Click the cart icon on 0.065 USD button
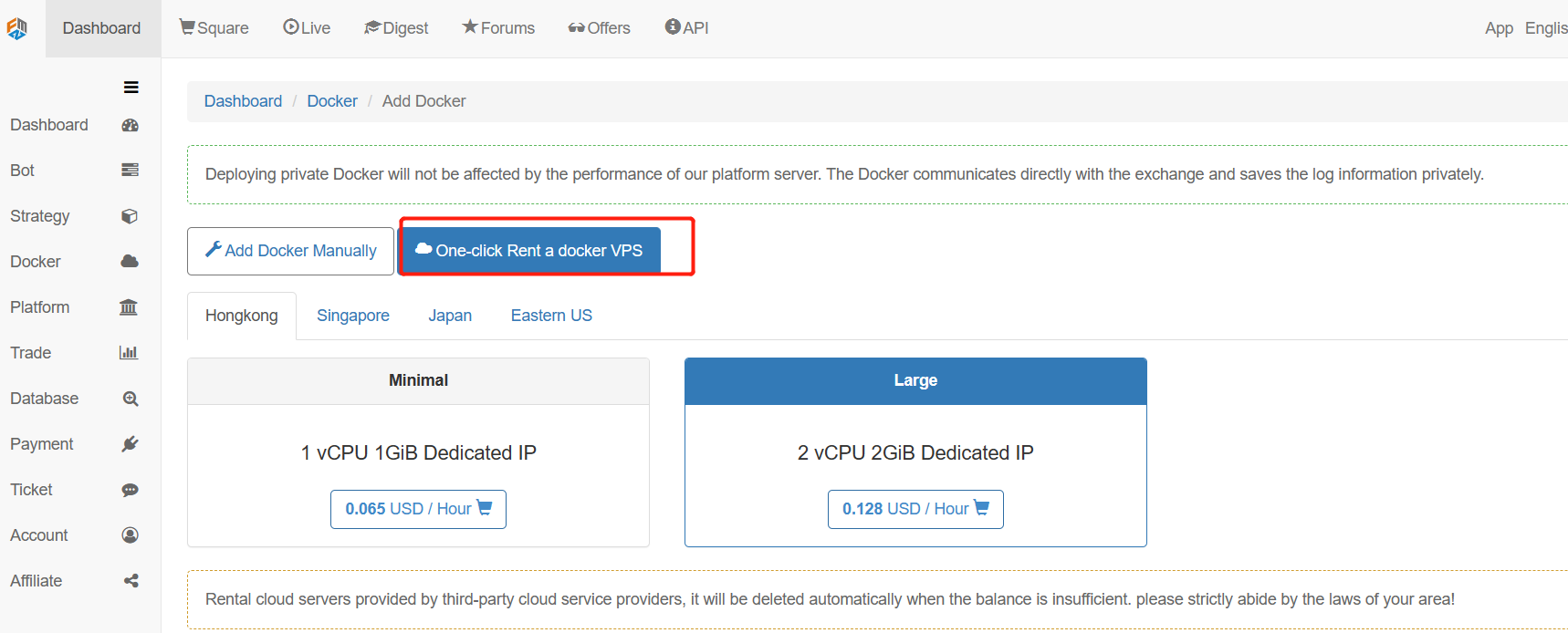Screen dimensions: 1568x633 [x=485, y=508]
